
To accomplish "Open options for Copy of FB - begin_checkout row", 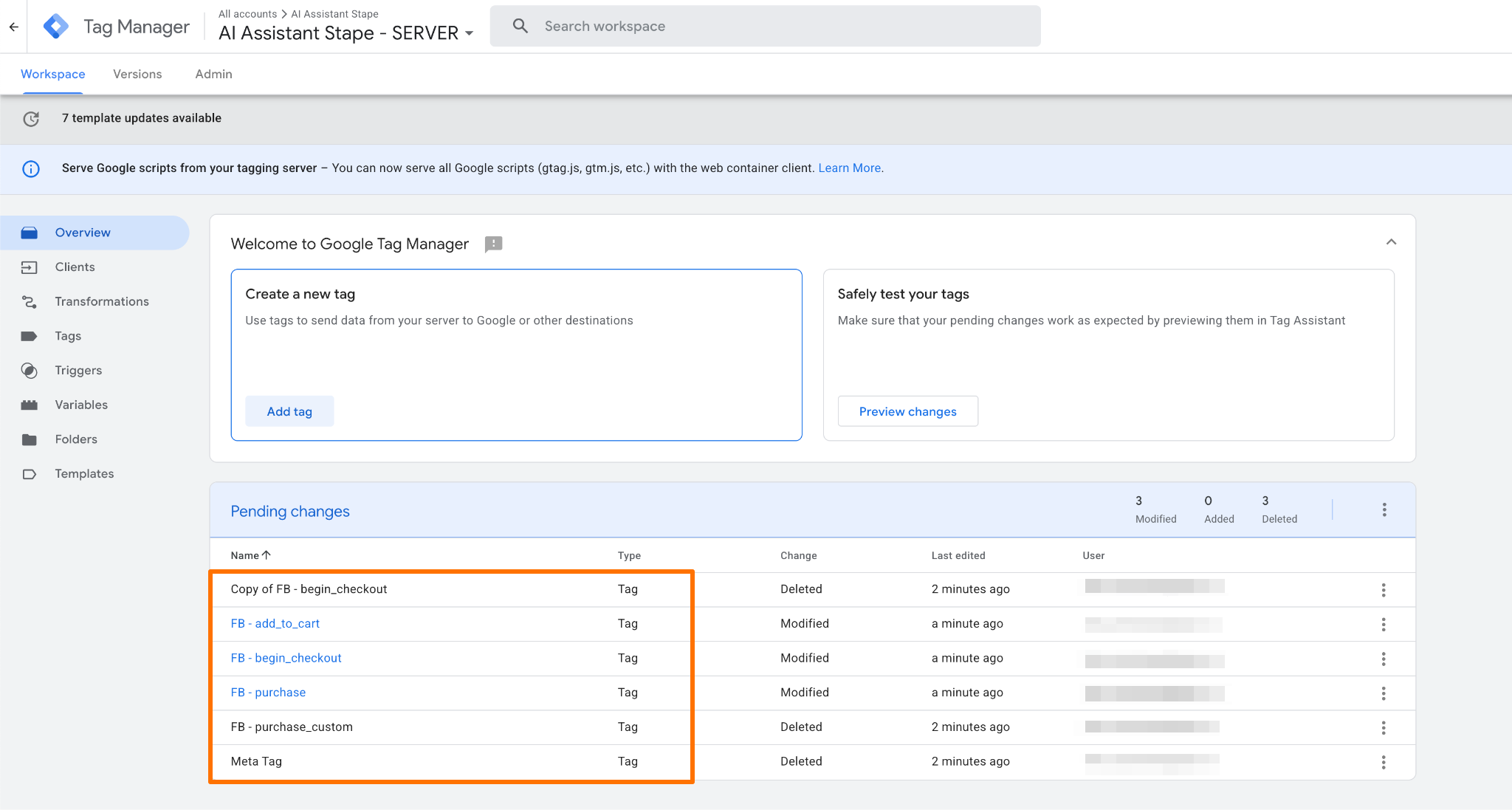I will tap(1384, 589).
